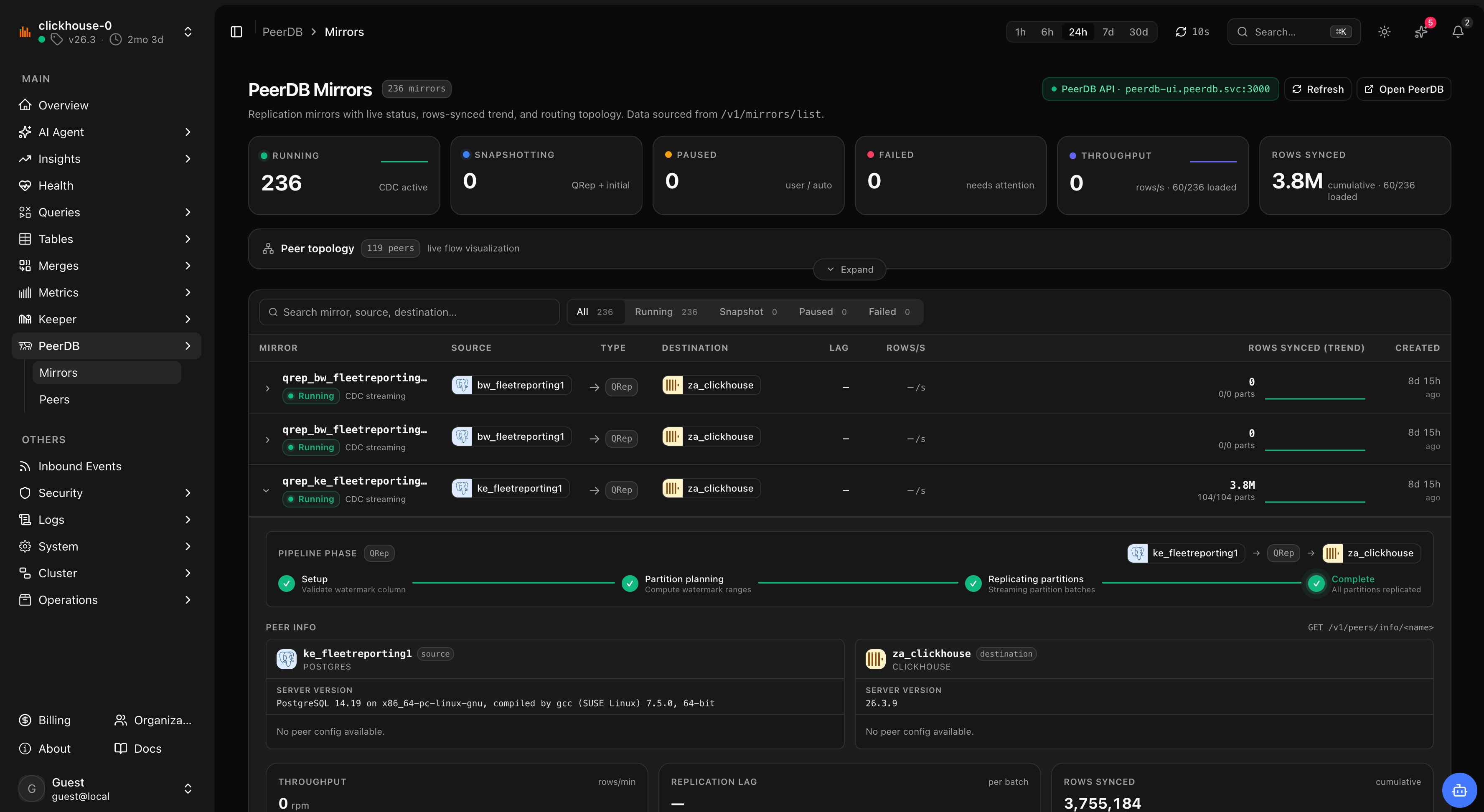
Task: Open the Peers sidebar item
Action: 107,400
